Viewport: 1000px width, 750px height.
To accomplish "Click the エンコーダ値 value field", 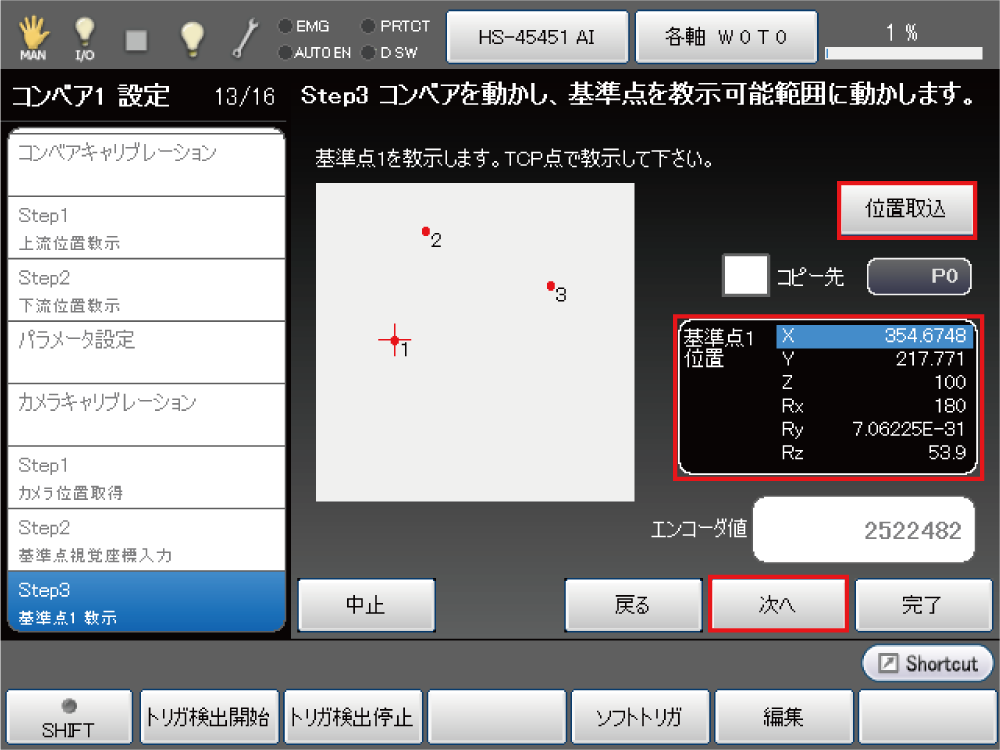I will (x=863, y=530).
